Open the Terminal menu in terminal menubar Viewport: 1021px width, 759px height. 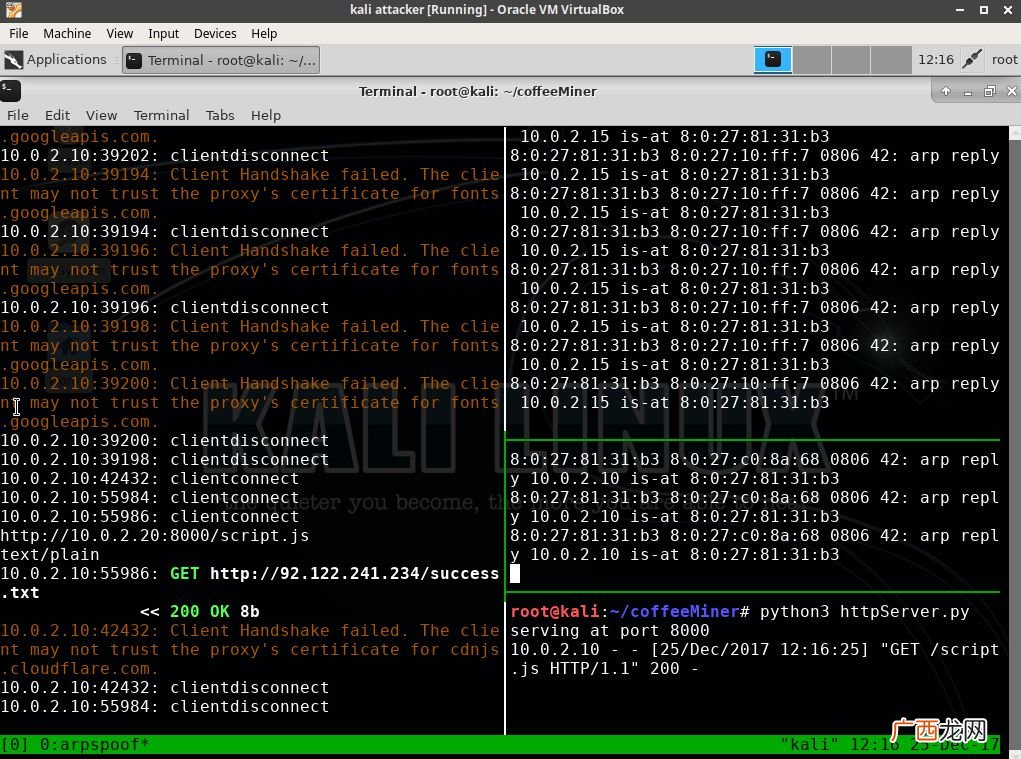tap(161, 115)
